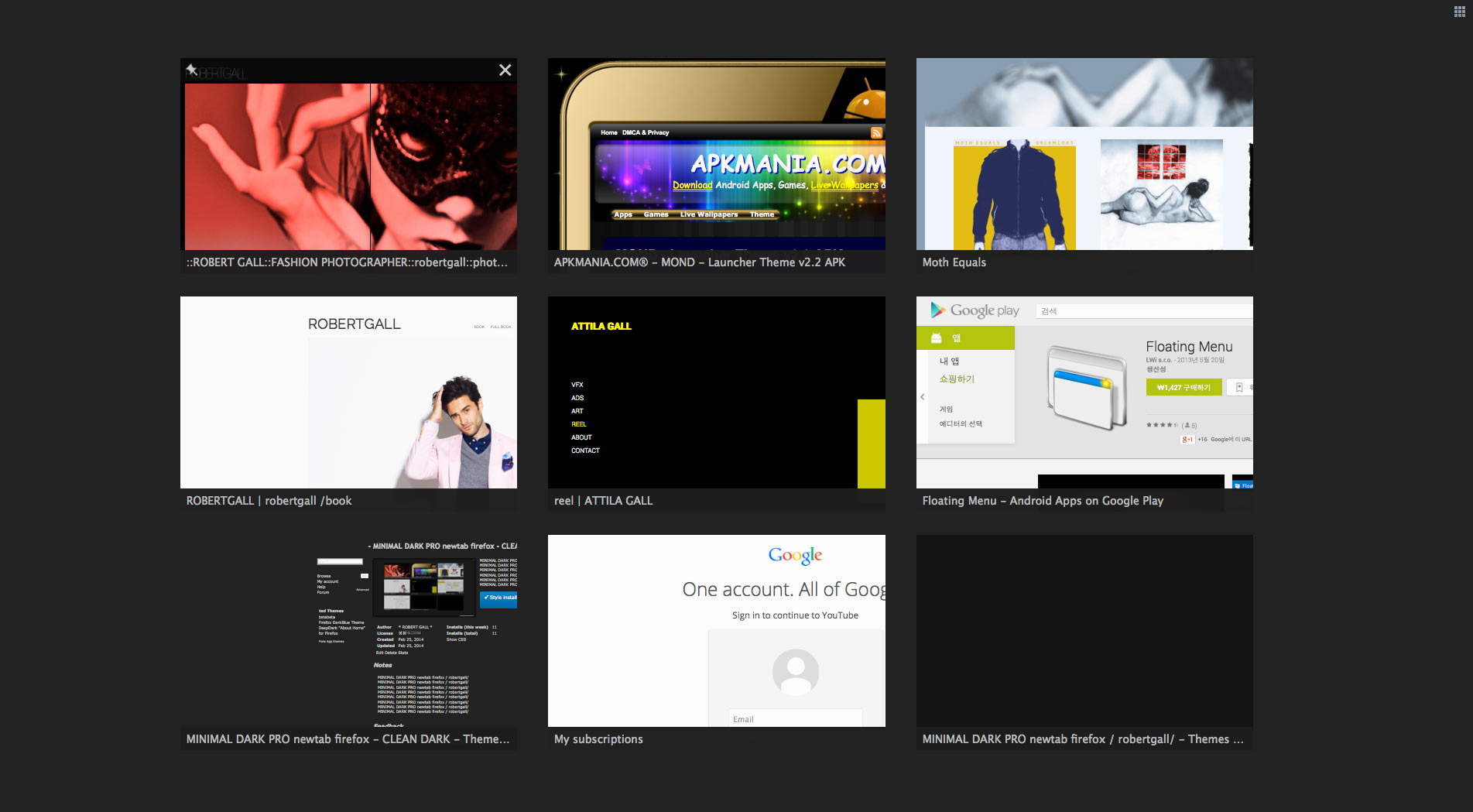Open the blank dark robertgall Themes thumbnail
Image resolution: width=1473 pixels, height=812 pixels.
[1084, 631]
